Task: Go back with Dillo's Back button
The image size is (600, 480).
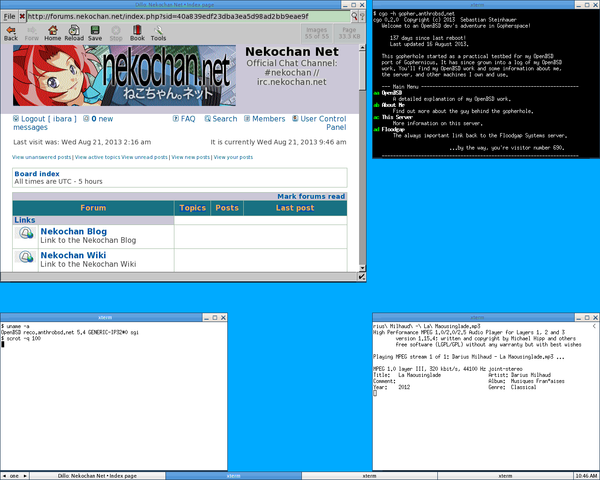Action: coord(11,33)
